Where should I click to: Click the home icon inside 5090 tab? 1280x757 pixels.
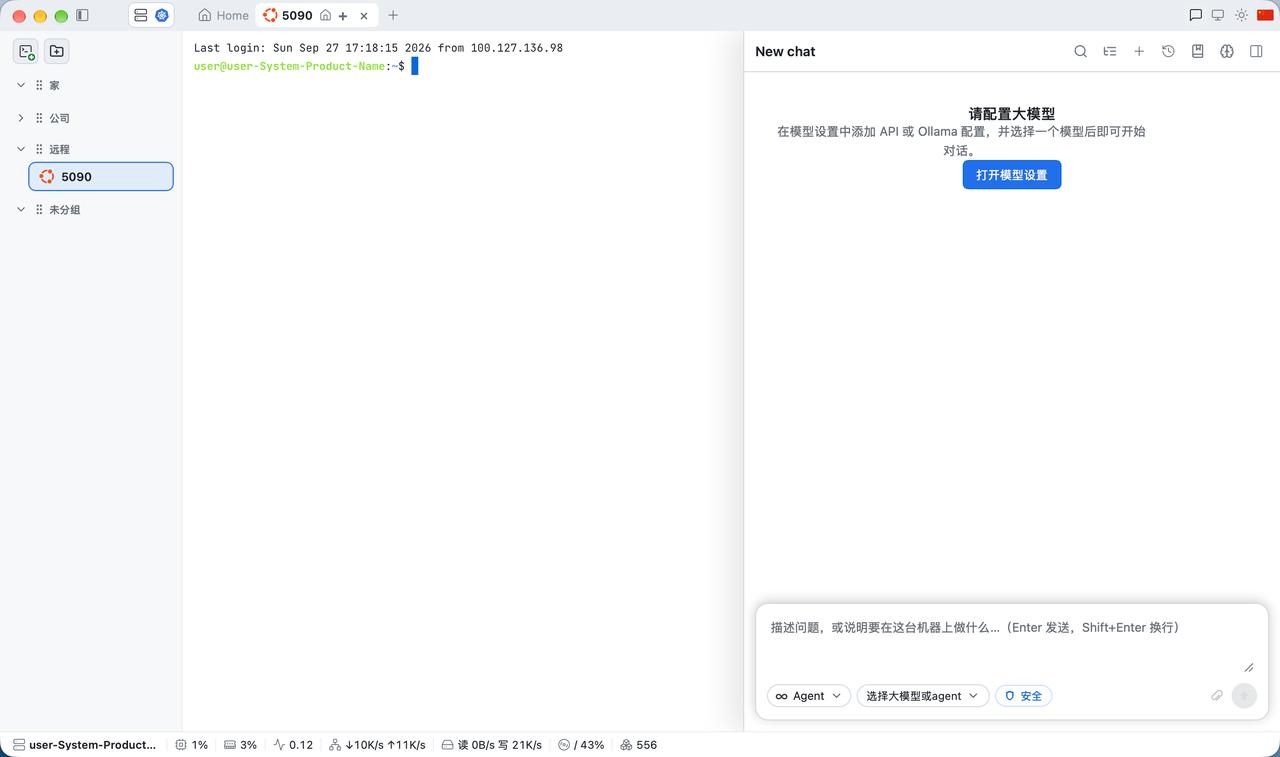coord(325,15)
